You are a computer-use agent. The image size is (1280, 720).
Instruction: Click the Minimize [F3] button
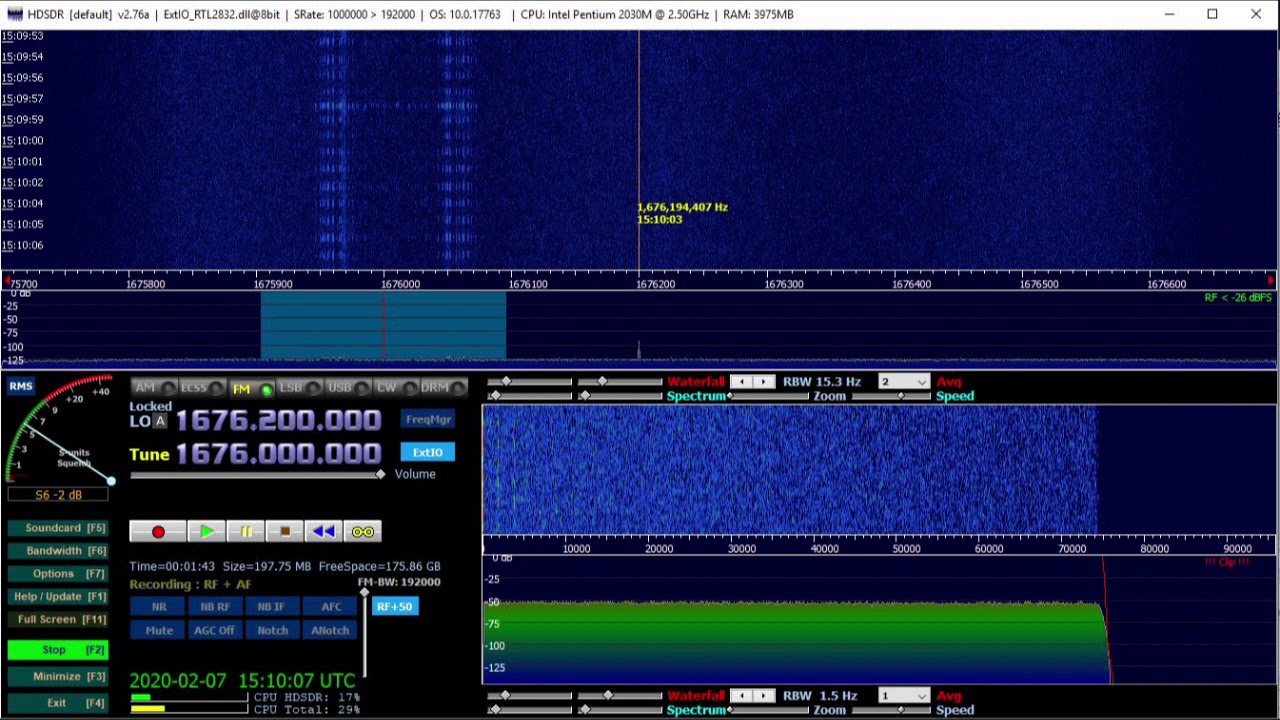click(58, 677)
